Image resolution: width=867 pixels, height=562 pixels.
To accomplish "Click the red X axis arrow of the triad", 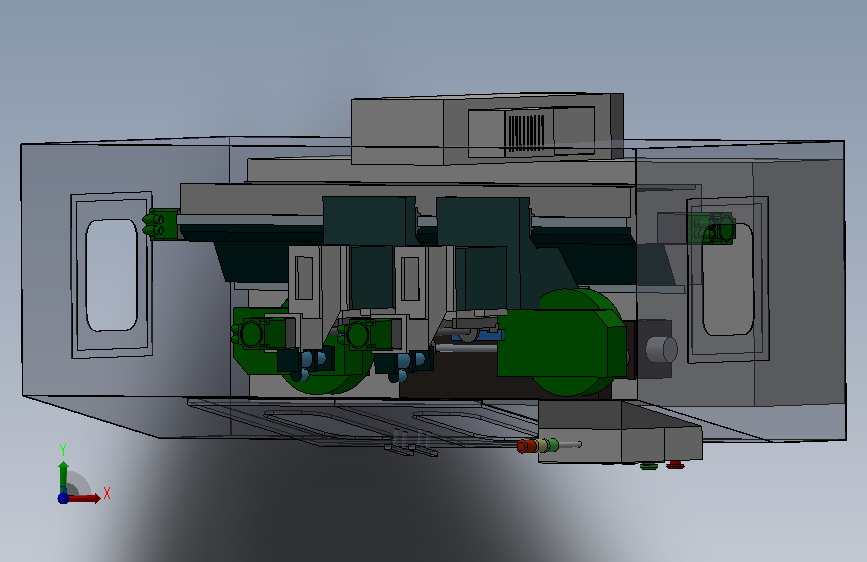I will point(84,498).
